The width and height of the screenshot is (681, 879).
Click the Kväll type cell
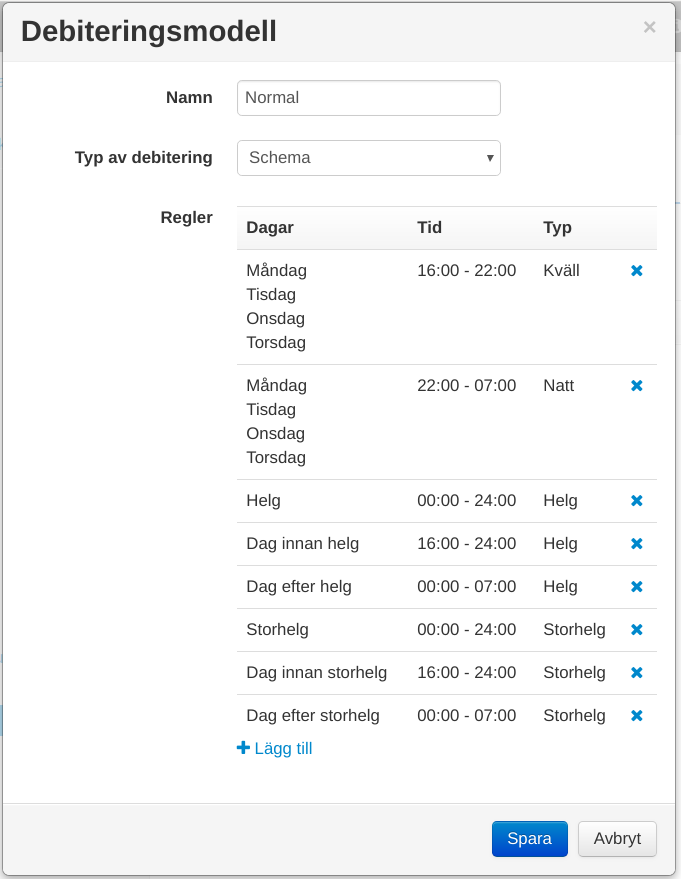click(x=561, y=271)
